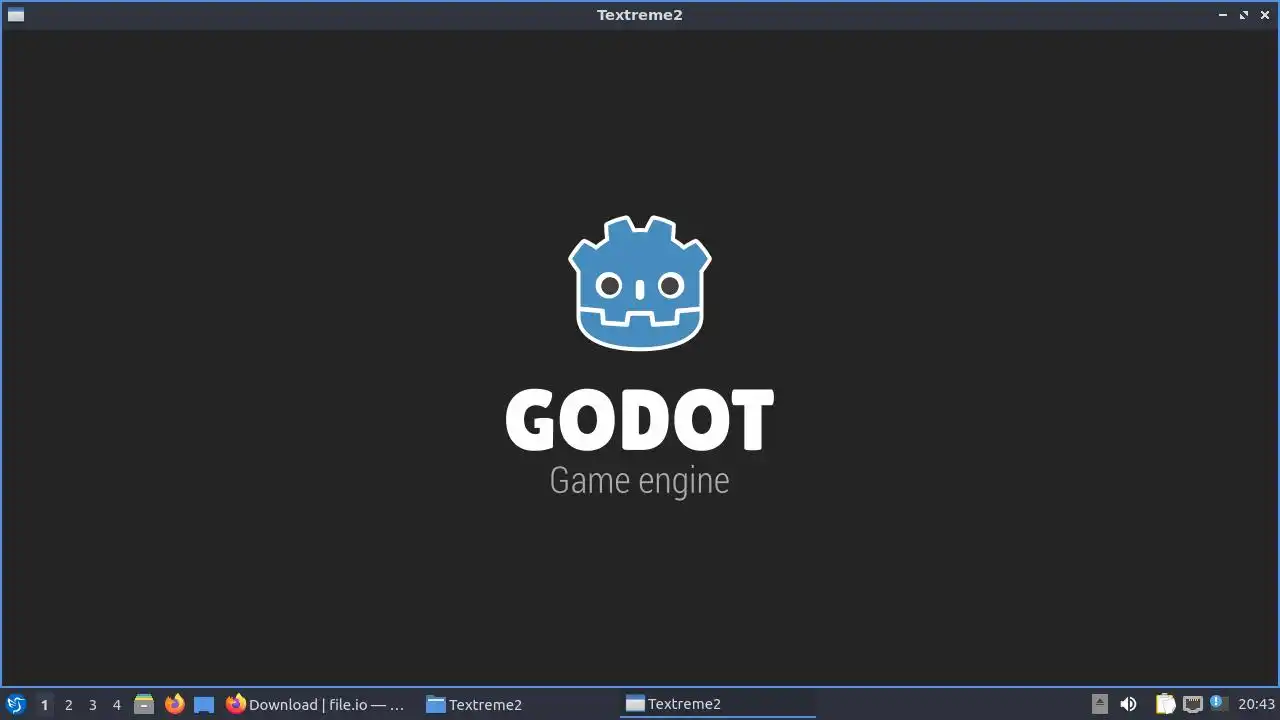Launch Firefox from the quick launch bar
The height and width of the screenshot is (720, 1280).
(174, 704)
